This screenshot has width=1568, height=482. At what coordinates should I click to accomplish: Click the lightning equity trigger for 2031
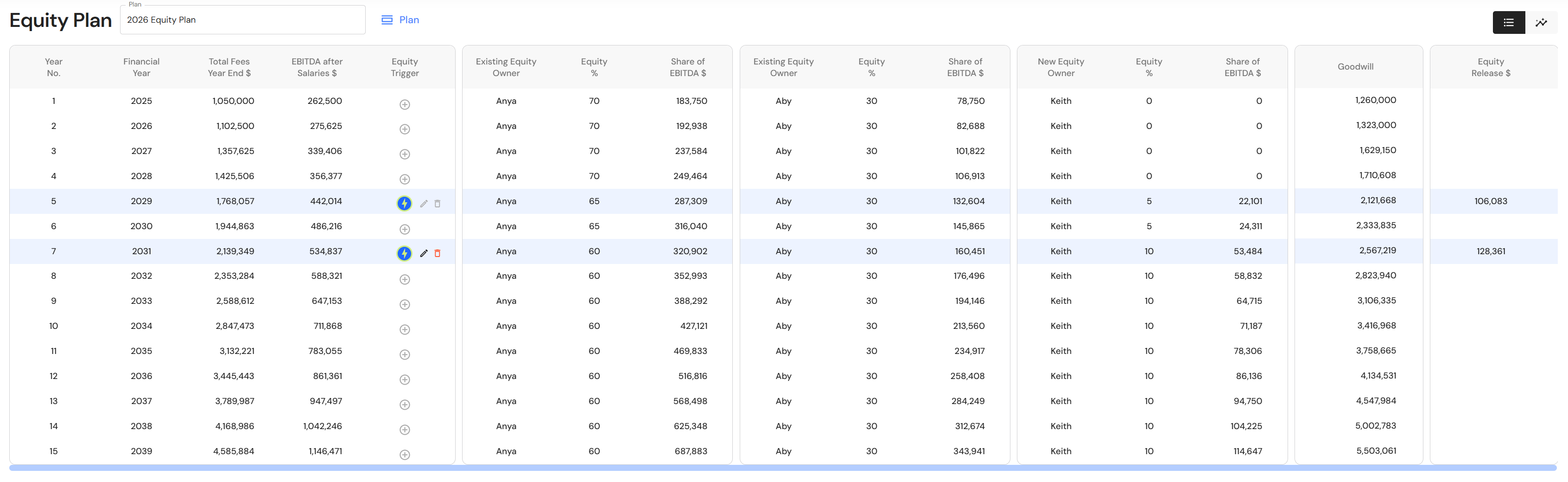click(x=404, y=253)
